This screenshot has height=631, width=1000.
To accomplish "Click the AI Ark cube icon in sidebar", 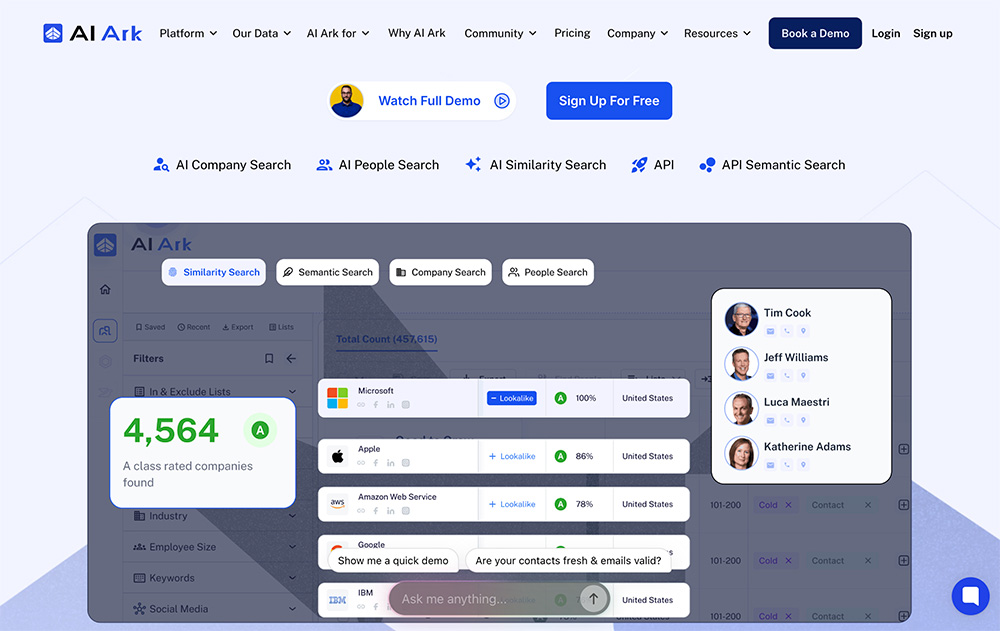I will (x=105, y=244).
